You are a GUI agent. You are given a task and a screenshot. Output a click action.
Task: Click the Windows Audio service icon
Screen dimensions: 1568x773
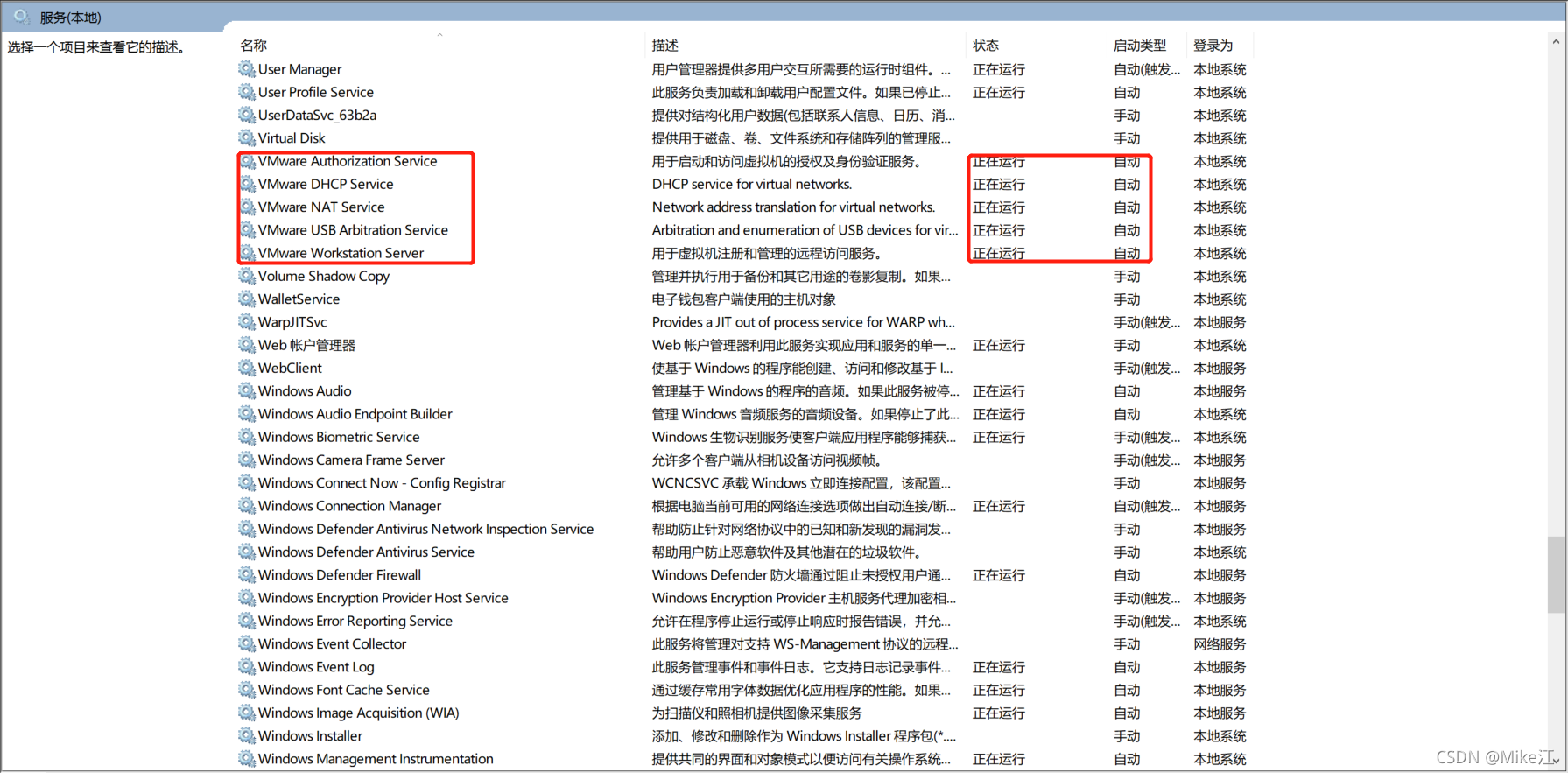(246, 390)
